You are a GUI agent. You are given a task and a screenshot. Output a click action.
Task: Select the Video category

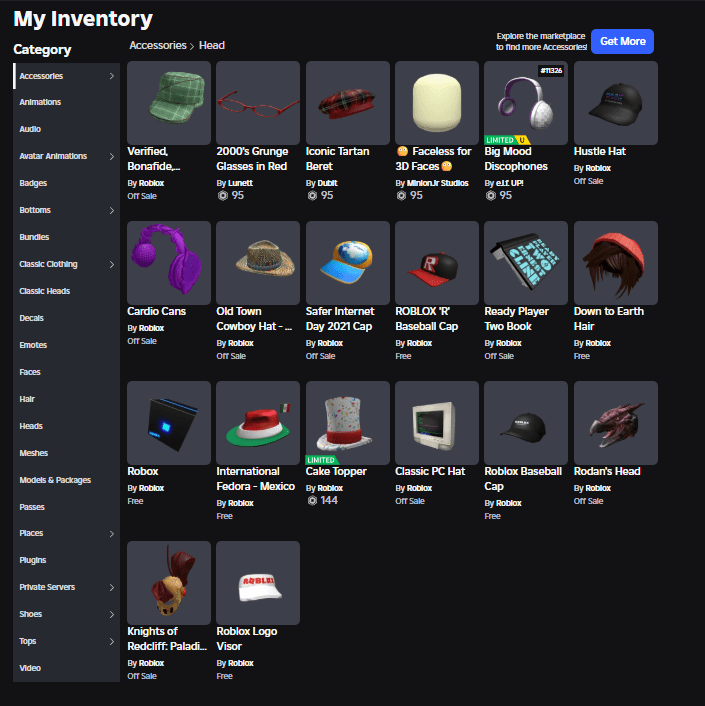(67, 668)
